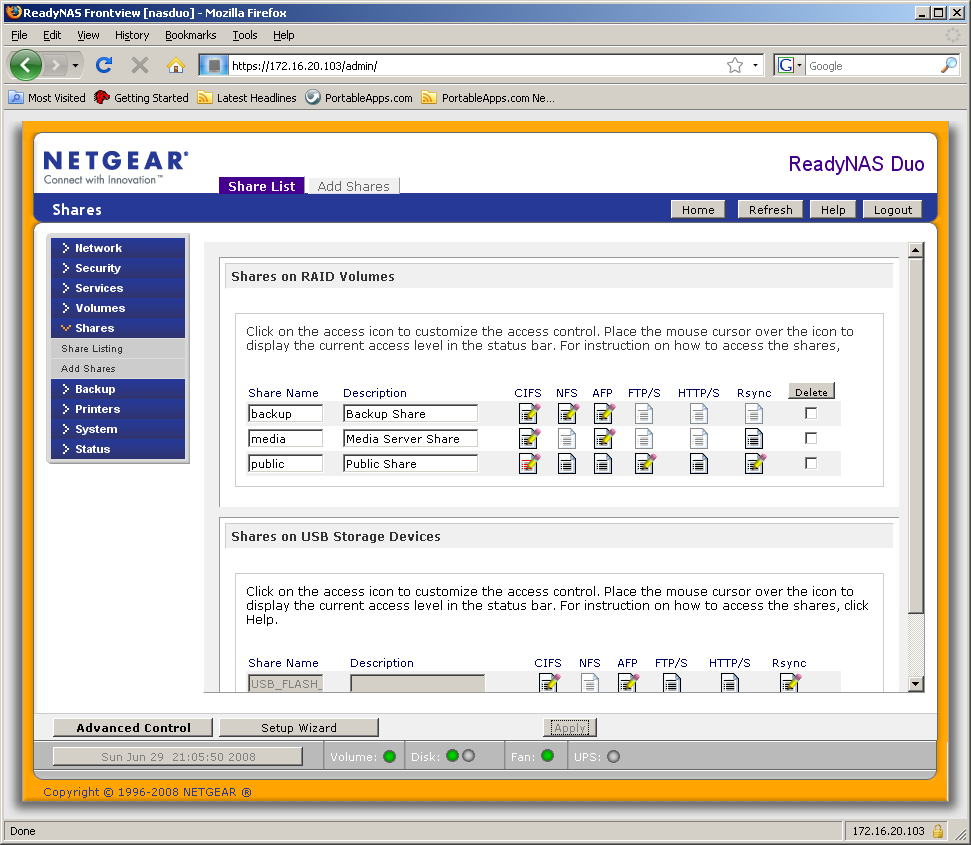Click the Delete button above checkboxes
This screenshot has height=845, width=971.
click(x=811, y=391)
